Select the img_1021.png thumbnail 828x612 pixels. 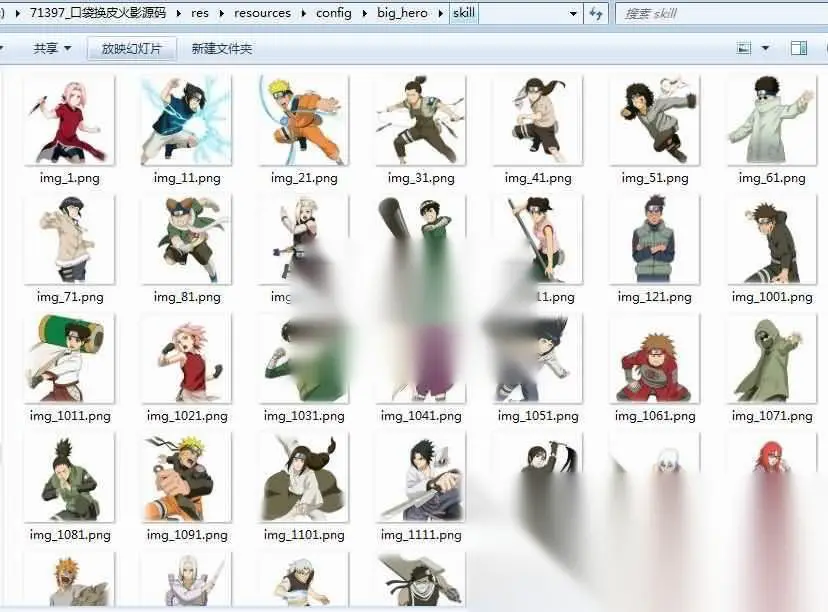[186, 359]
